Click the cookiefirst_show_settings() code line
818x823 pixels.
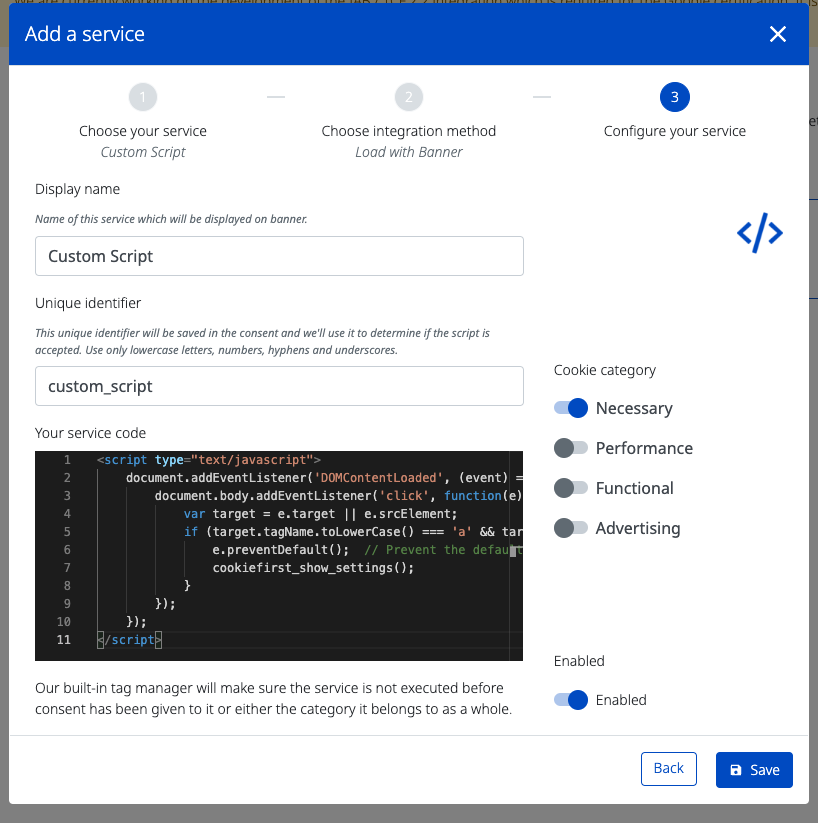[313, 568]
